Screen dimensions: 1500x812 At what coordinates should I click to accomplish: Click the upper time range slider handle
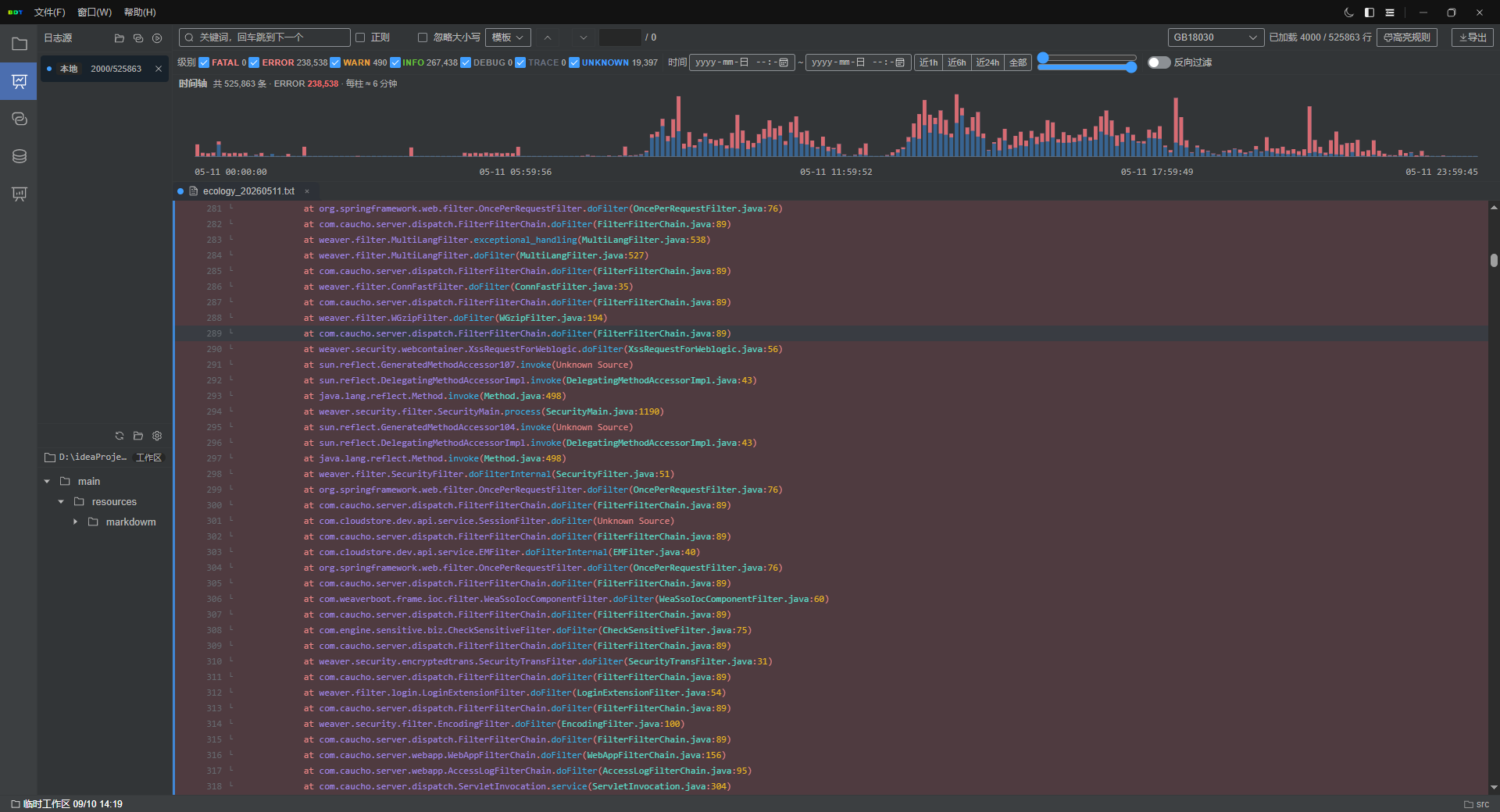pos(1042,58)
